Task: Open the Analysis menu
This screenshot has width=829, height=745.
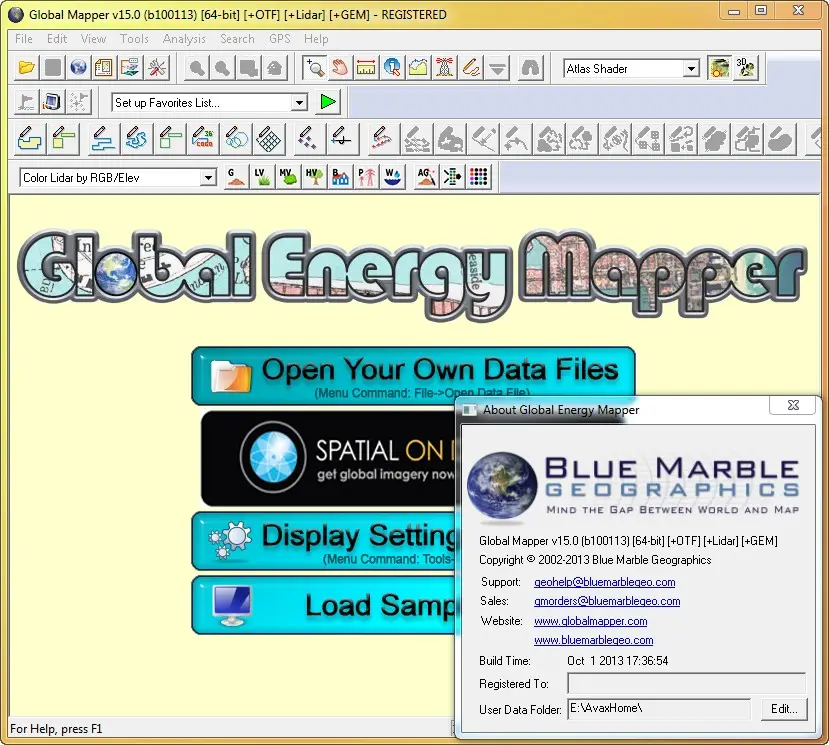Action: click(x=184, y=39)
